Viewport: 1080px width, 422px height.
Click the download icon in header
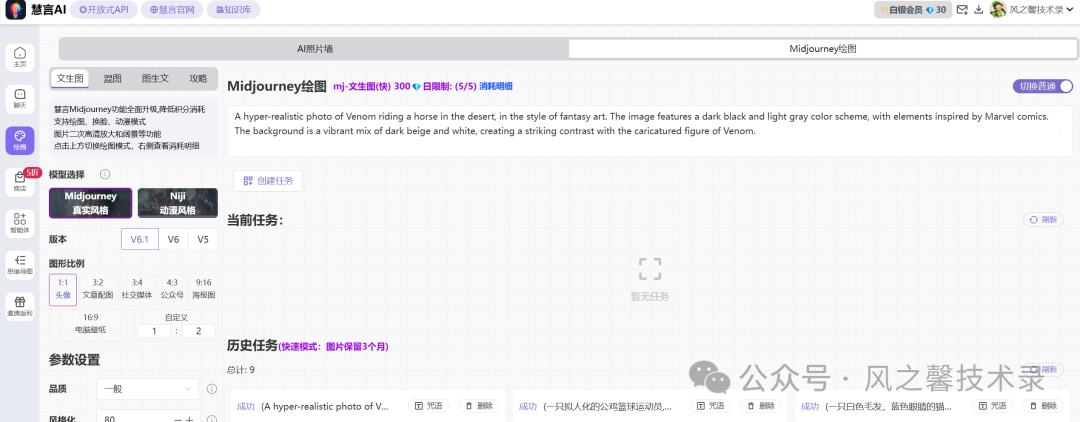point(978,10)
